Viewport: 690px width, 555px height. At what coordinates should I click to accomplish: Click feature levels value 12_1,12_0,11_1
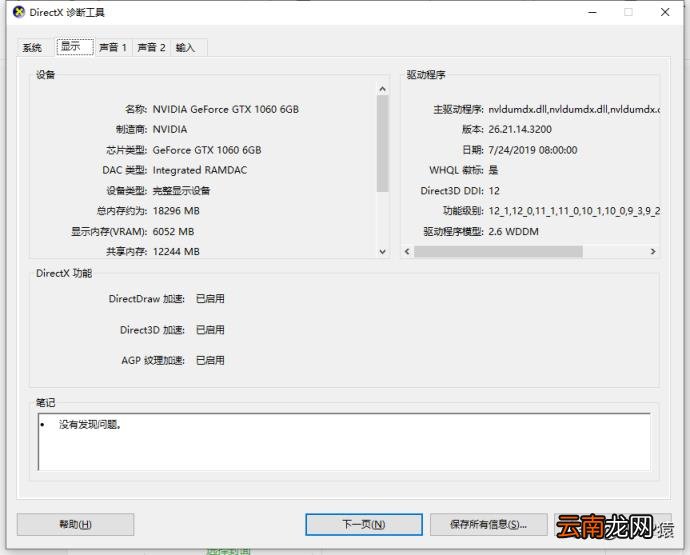tap(574, 211)
